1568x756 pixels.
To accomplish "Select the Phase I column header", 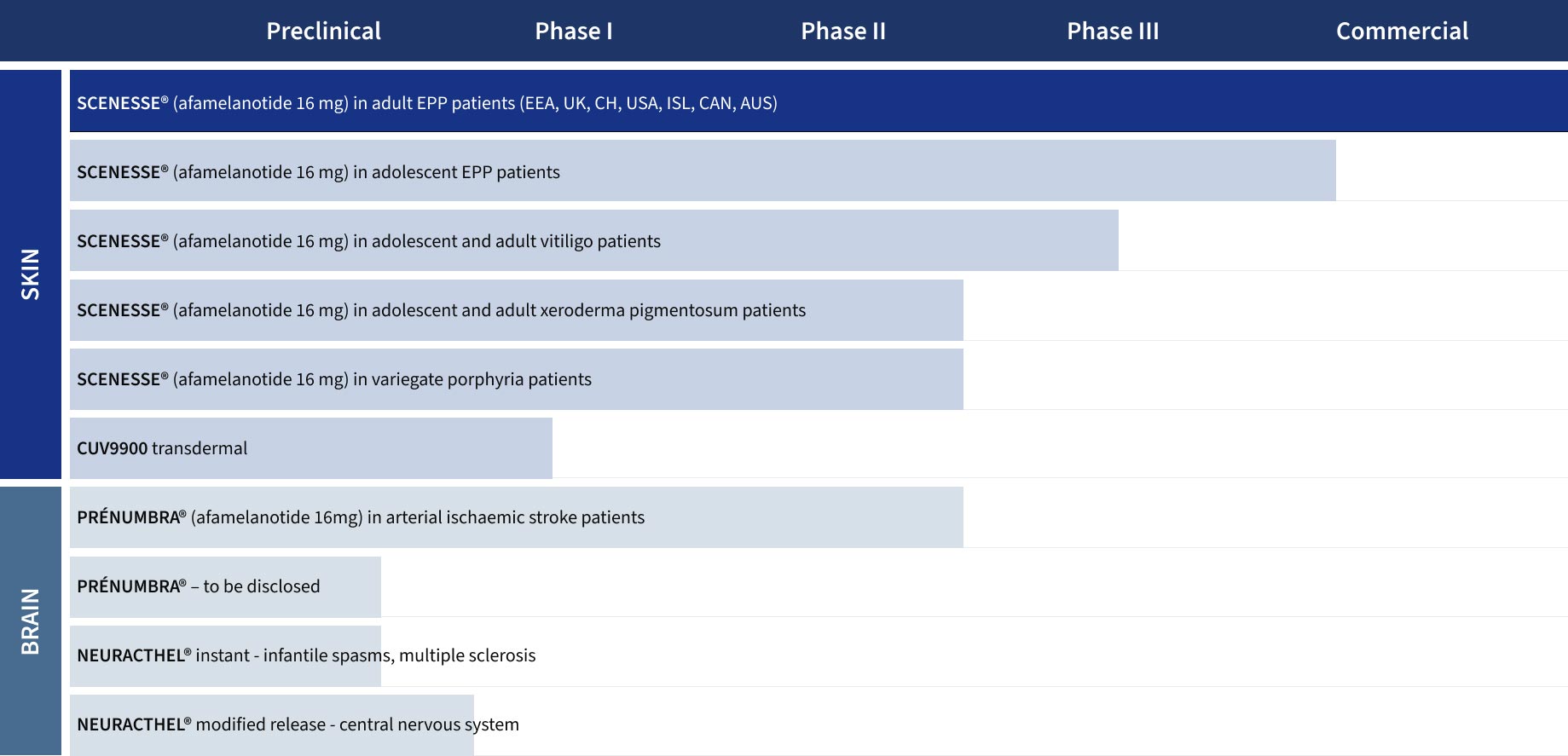I will [573, 32].
